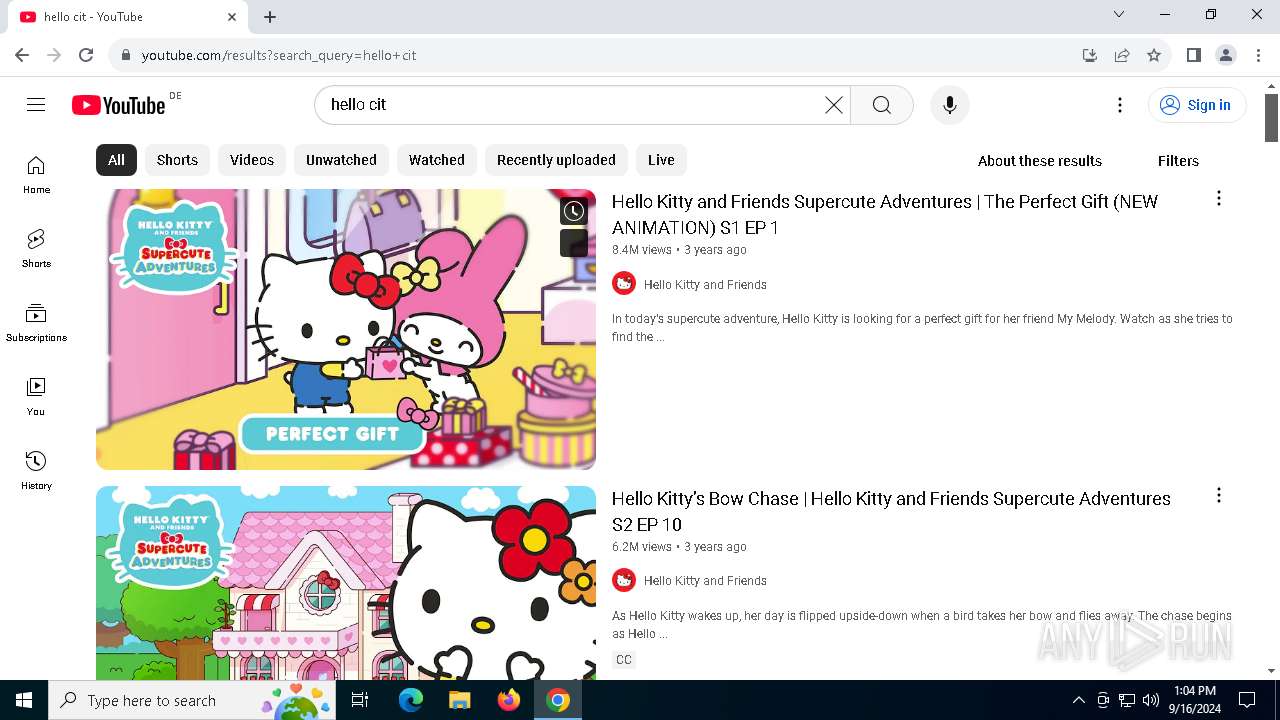Click the browser address bar URL
Image resolution: width=1280 pixels, height=720 pixels.
tap(279, 55)
